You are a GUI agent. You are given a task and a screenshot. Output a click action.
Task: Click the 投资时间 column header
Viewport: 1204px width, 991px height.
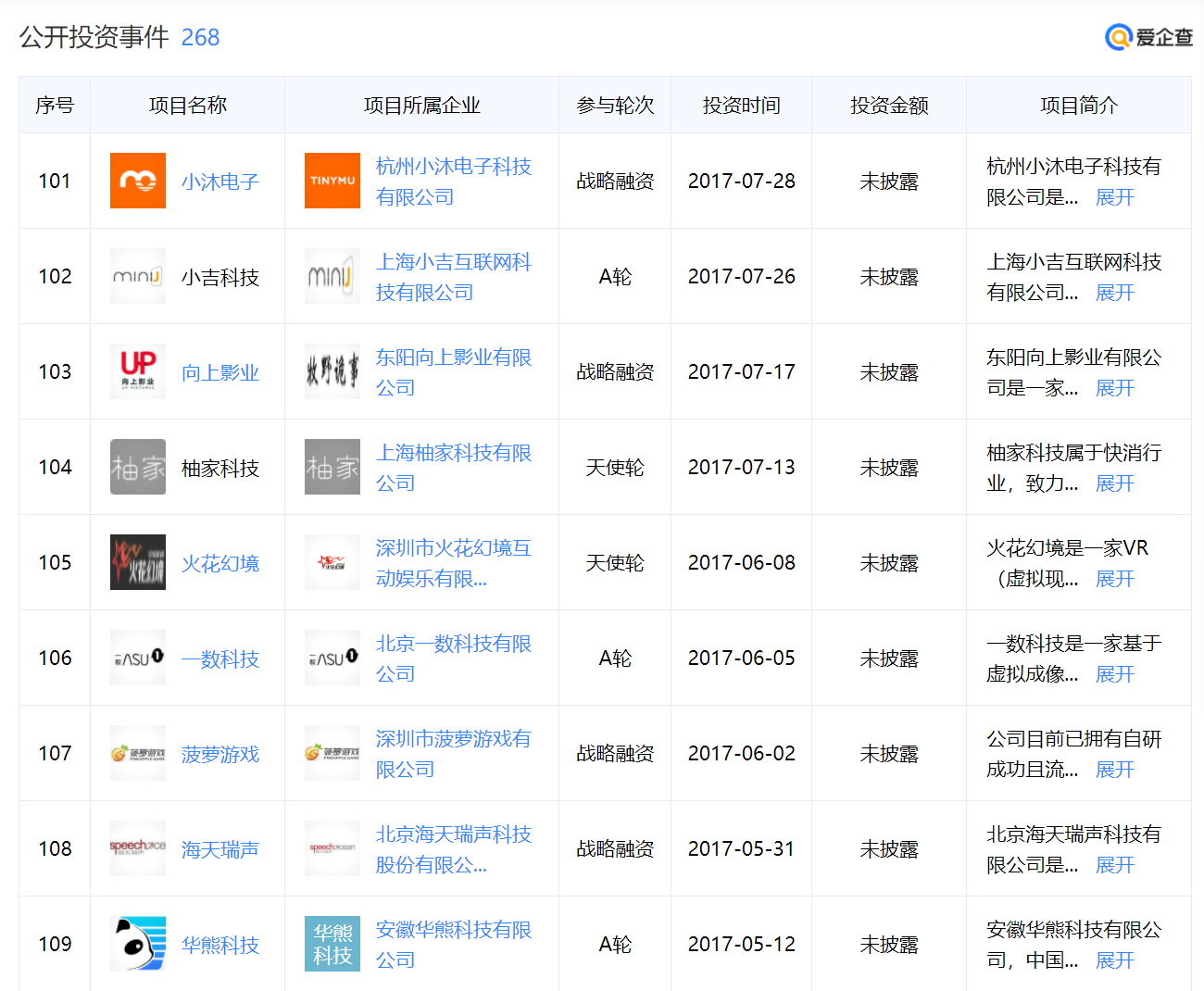[x=741, y=106]
